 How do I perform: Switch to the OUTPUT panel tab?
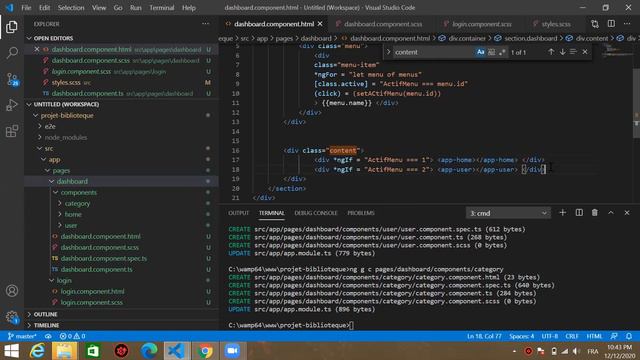tap(239, 213)
